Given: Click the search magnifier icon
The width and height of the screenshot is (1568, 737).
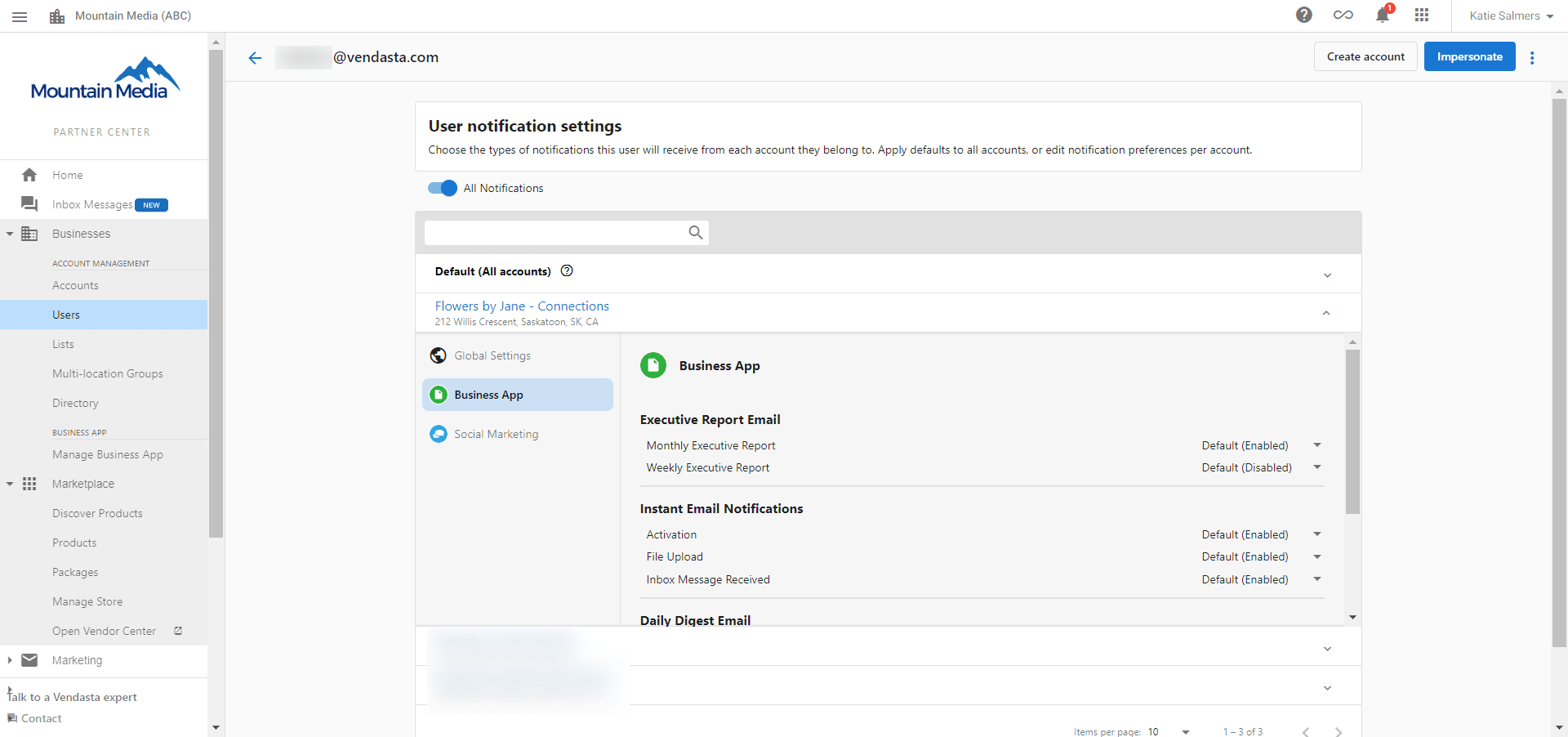Looking at the screenshot, I should click(x=694, y=233).
